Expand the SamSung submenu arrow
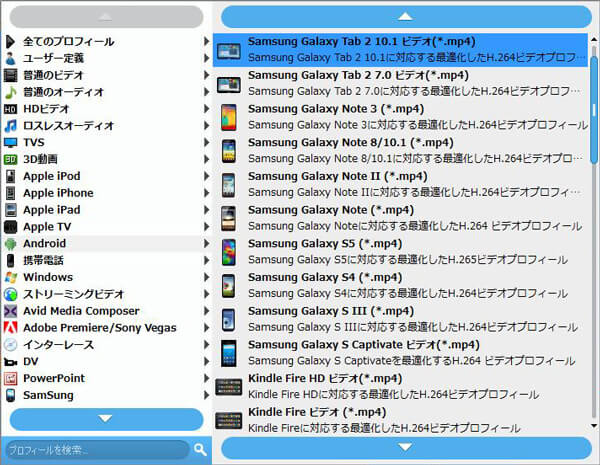The width and height of the screenshot is (600, 465). tap(206, 395)
